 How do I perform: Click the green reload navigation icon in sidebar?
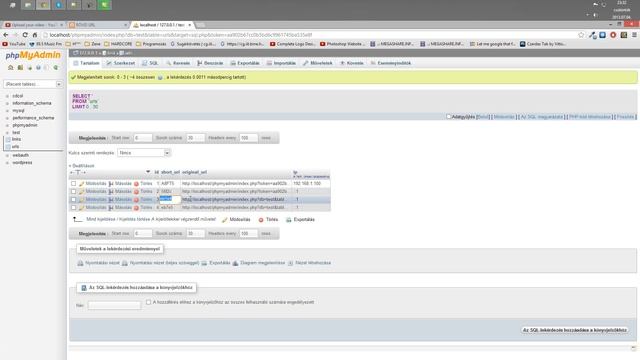[x=56, y=68]
